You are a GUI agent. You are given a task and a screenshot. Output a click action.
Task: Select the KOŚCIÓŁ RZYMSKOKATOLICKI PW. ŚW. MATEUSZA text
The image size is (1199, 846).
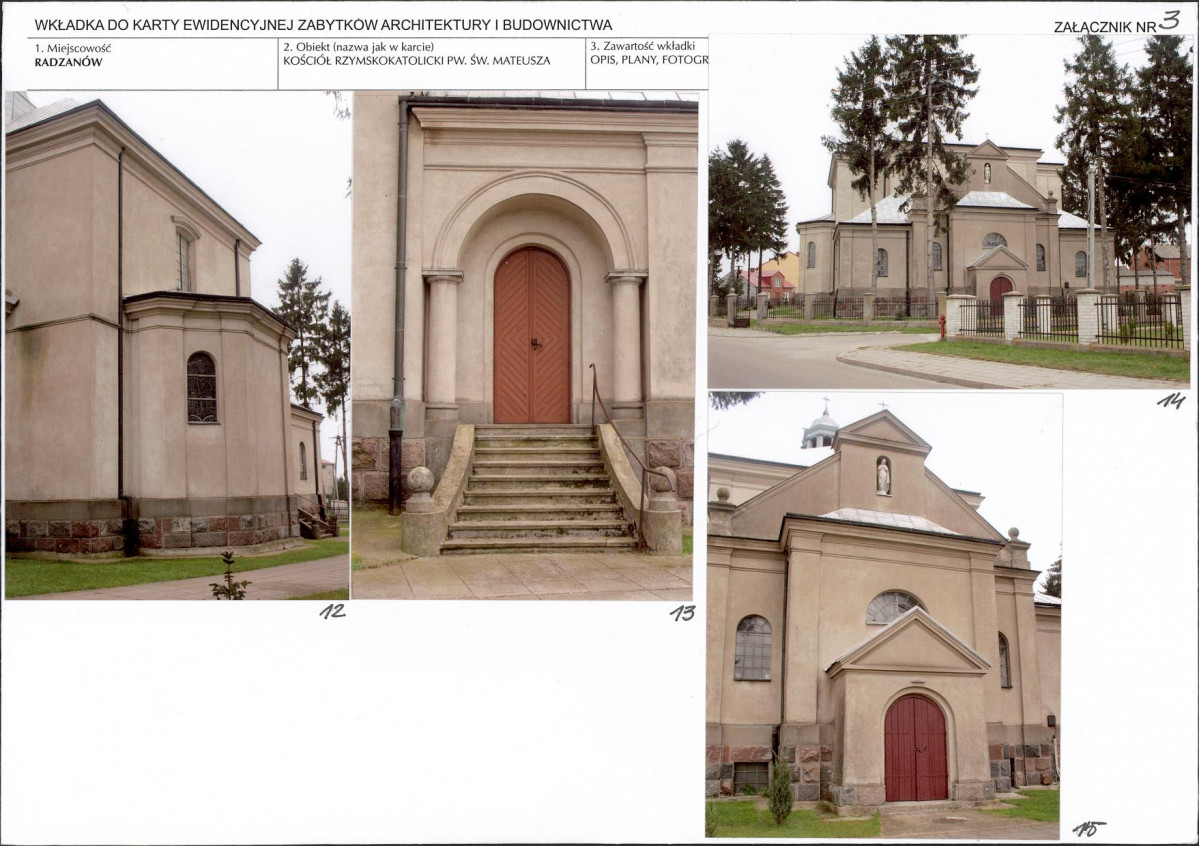tap(416, 62)
